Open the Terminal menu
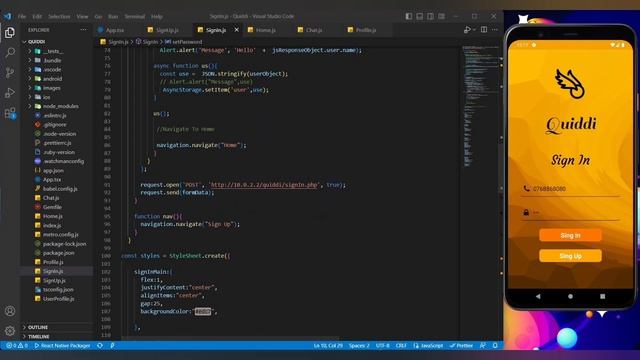Image resolution: width=640 pixels, height=360 pixels. tap(135, 16)
